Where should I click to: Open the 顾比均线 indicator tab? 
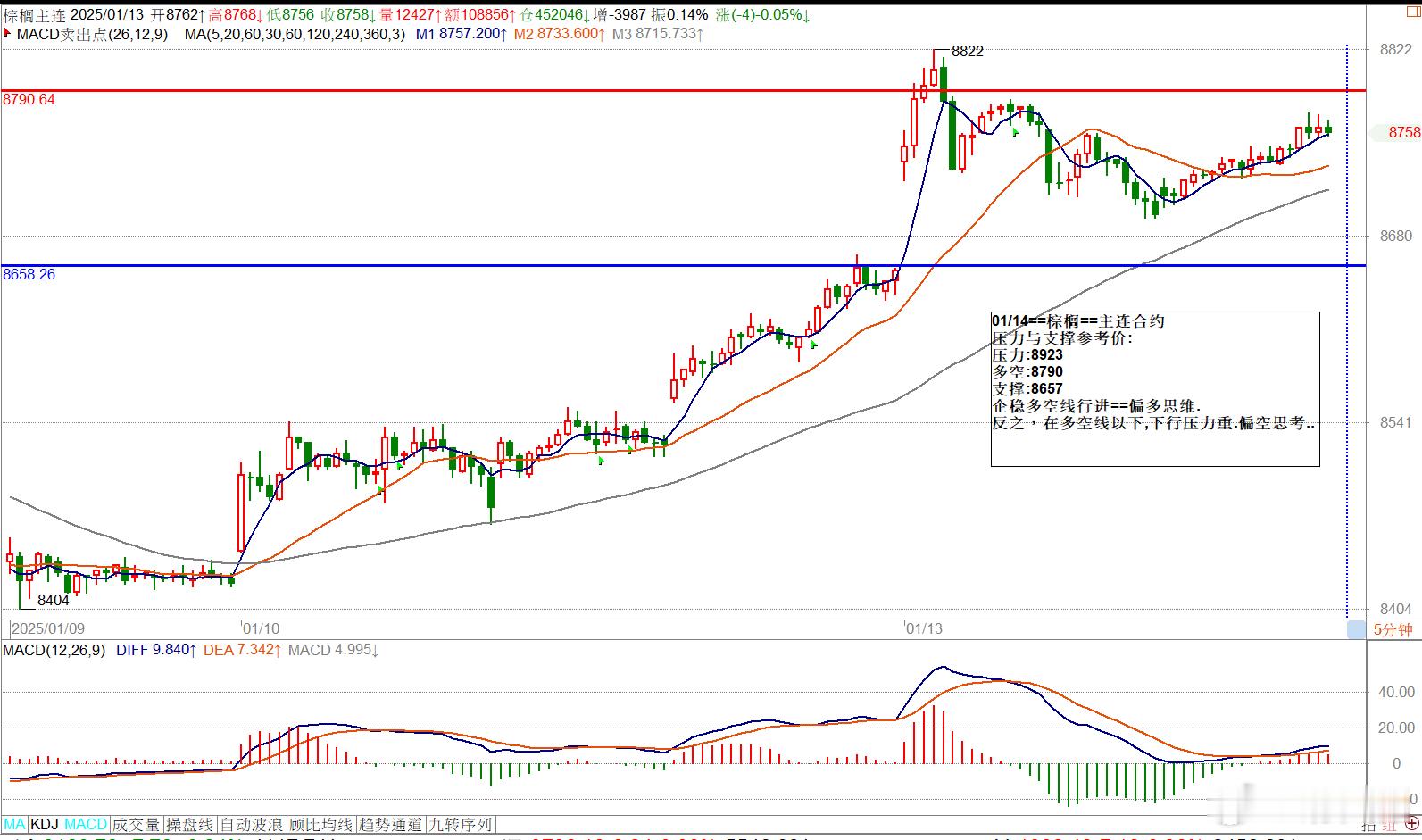tap(321, 824)
